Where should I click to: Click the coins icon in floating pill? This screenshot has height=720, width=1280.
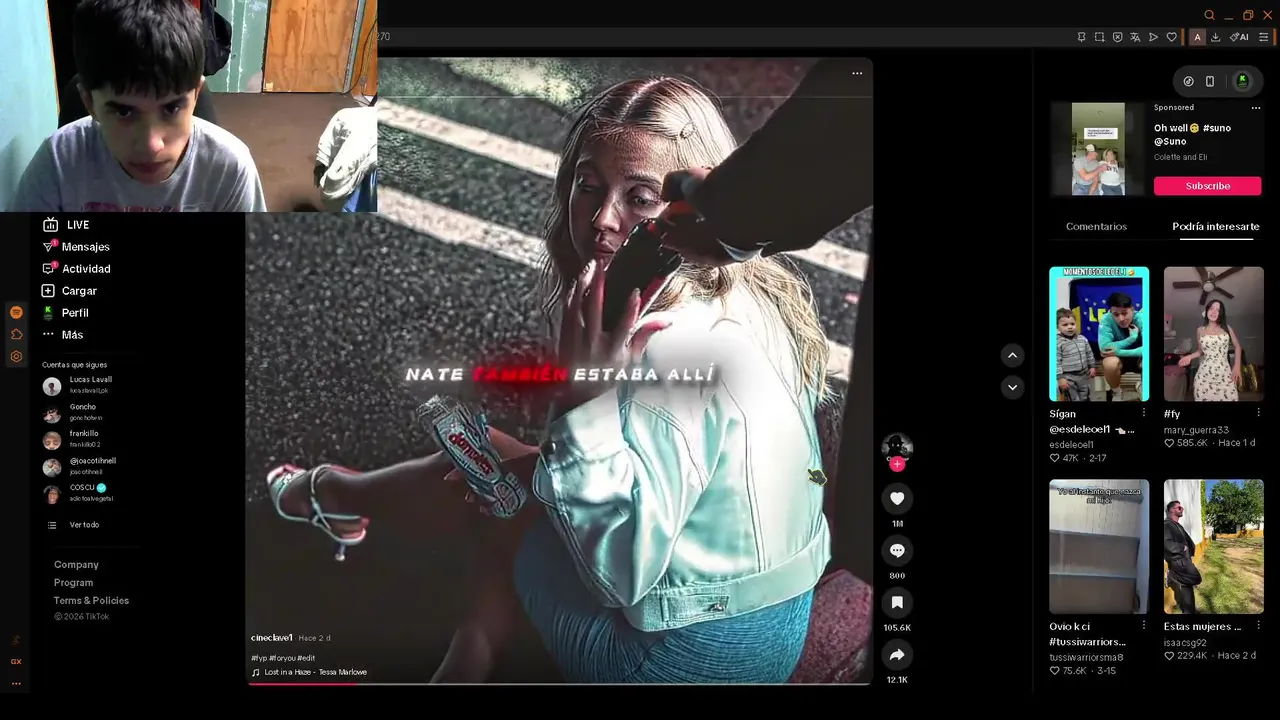1188,81
